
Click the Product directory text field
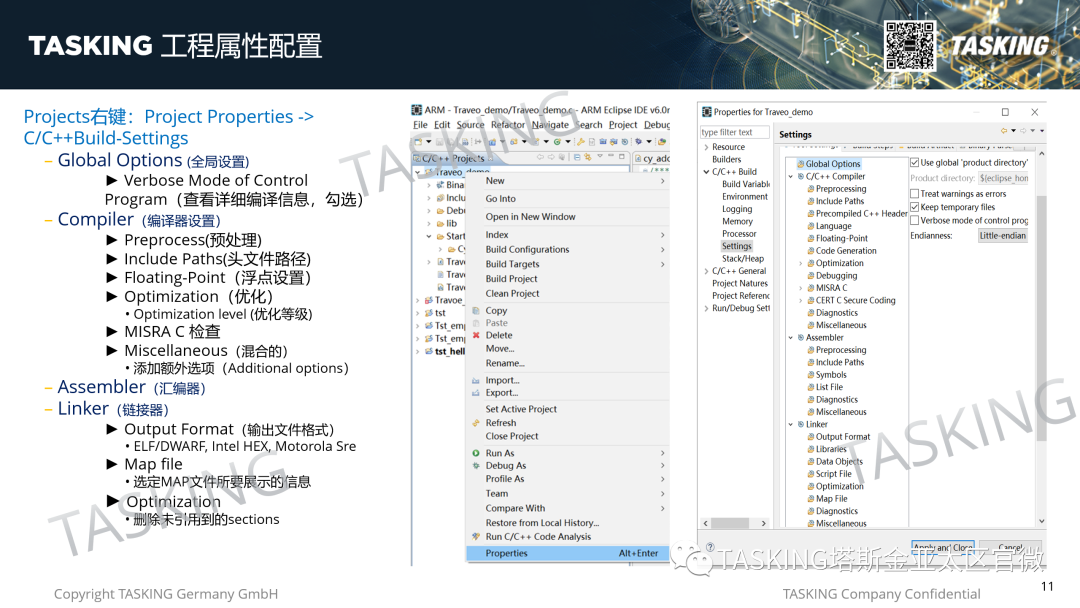1003,178
